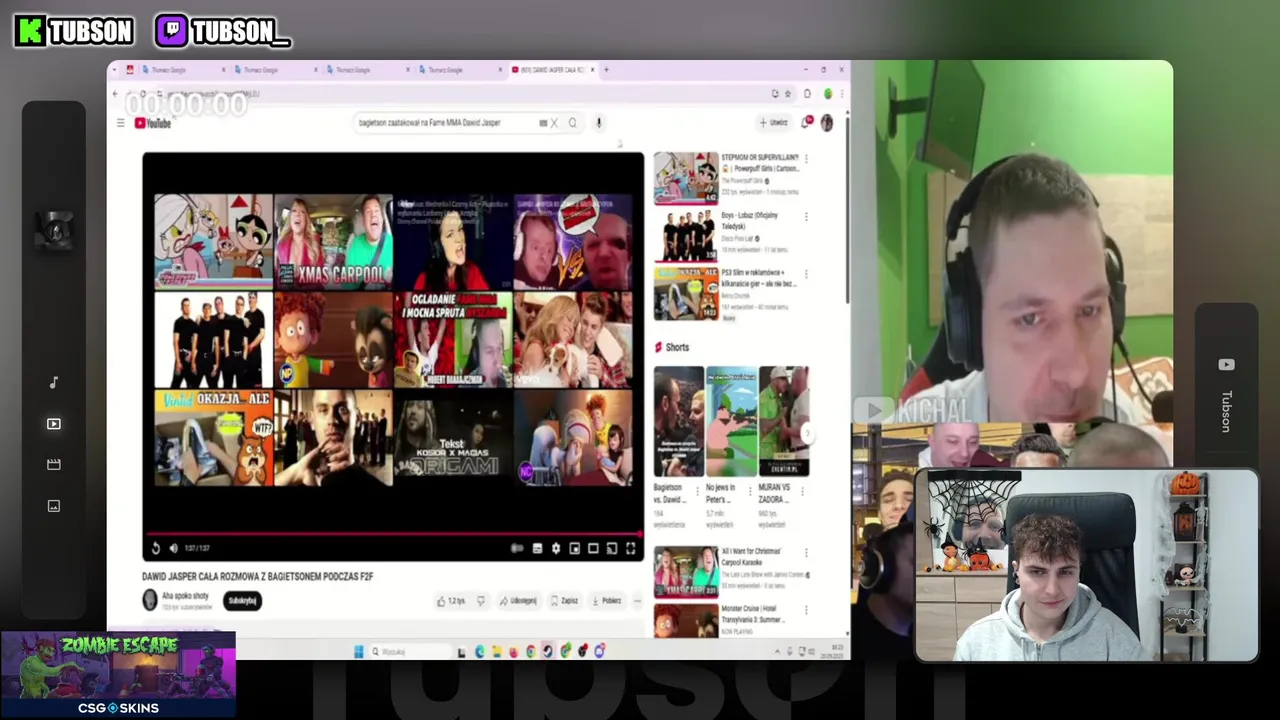Bookmark the page with the star icon
1280x720 pixels.
(x=788, y=94)
